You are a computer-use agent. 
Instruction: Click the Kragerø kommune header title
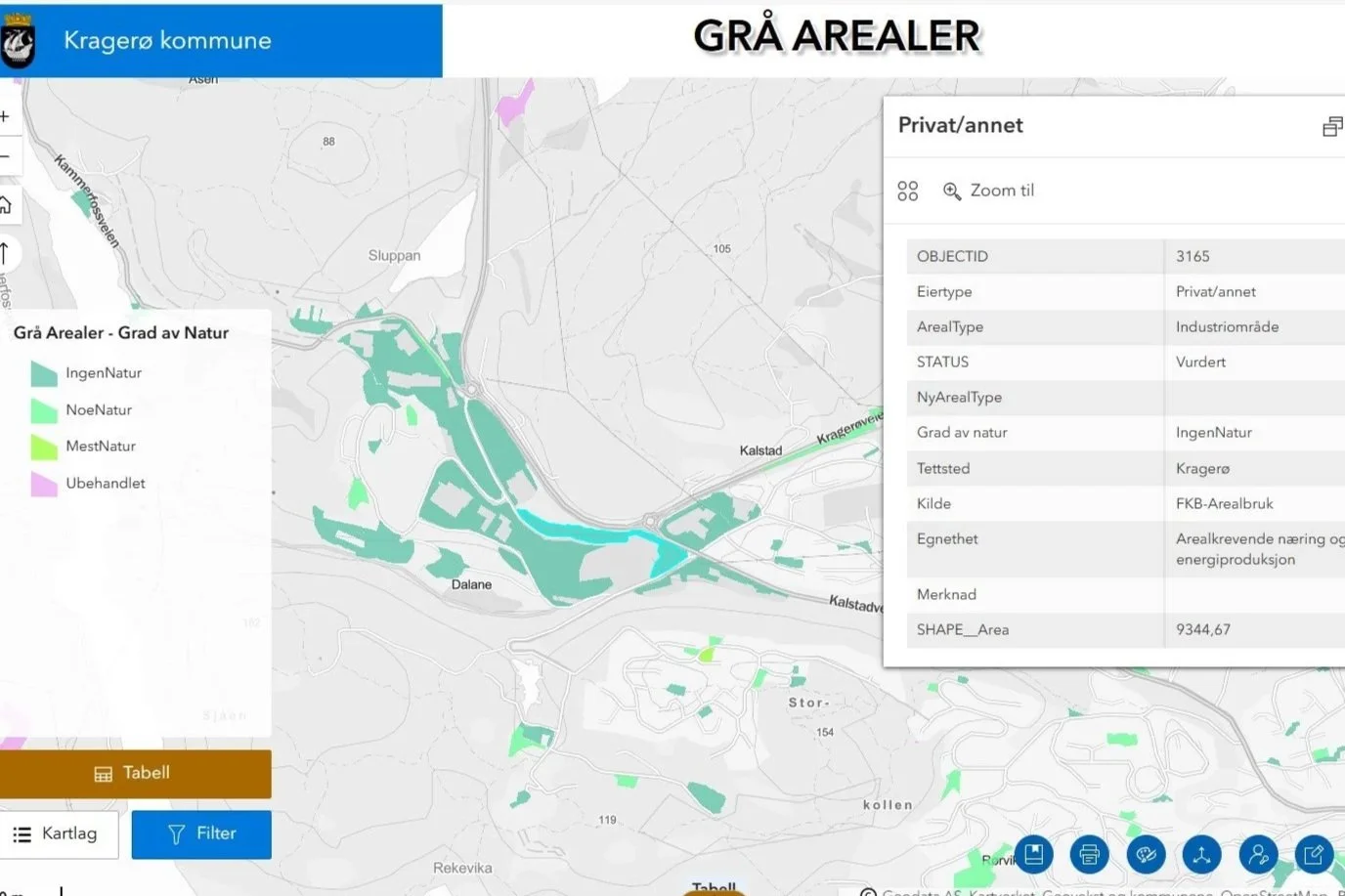167,40
